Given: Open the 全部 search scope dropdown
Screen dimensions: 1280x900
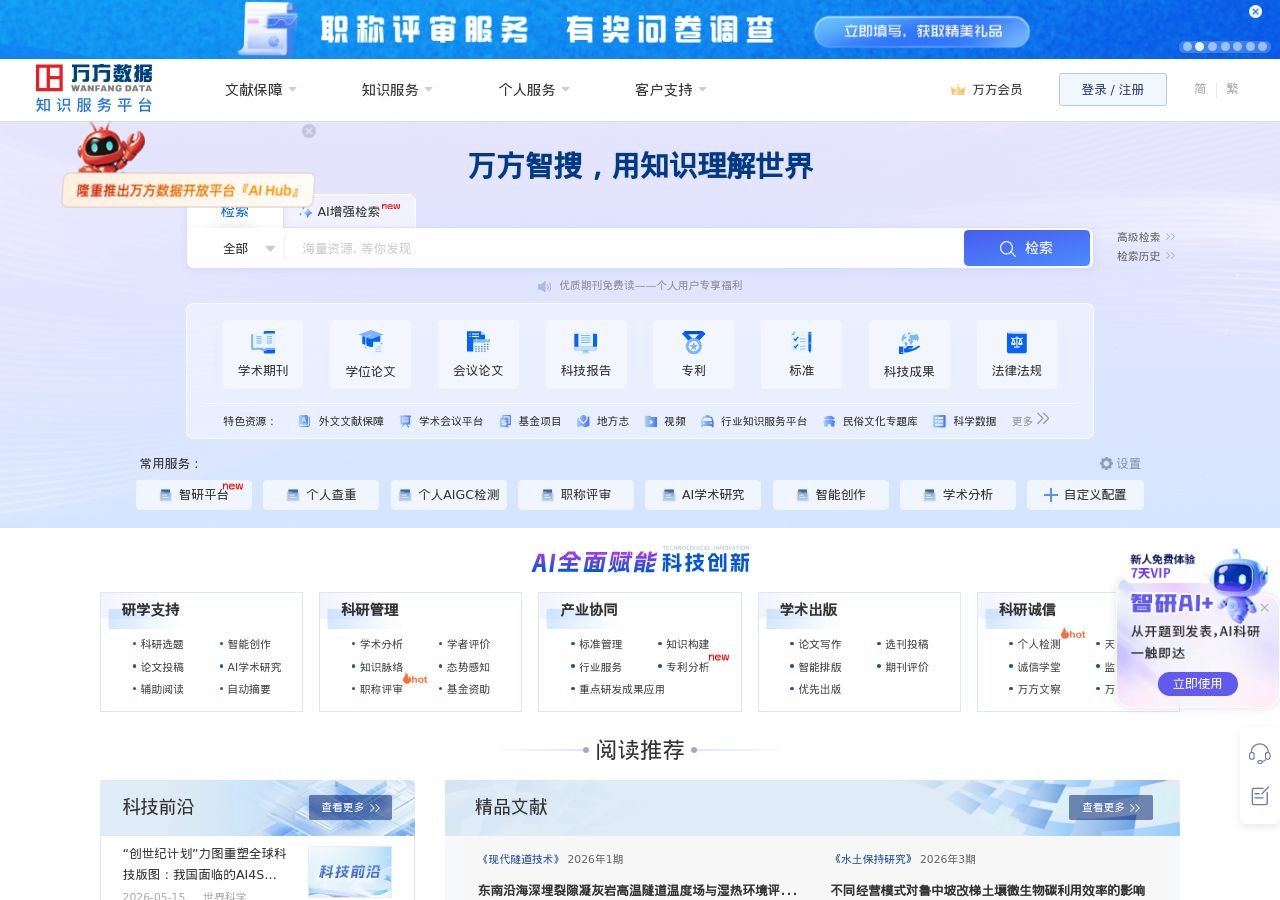Looking at the screenshot, I should click(248, 248).
